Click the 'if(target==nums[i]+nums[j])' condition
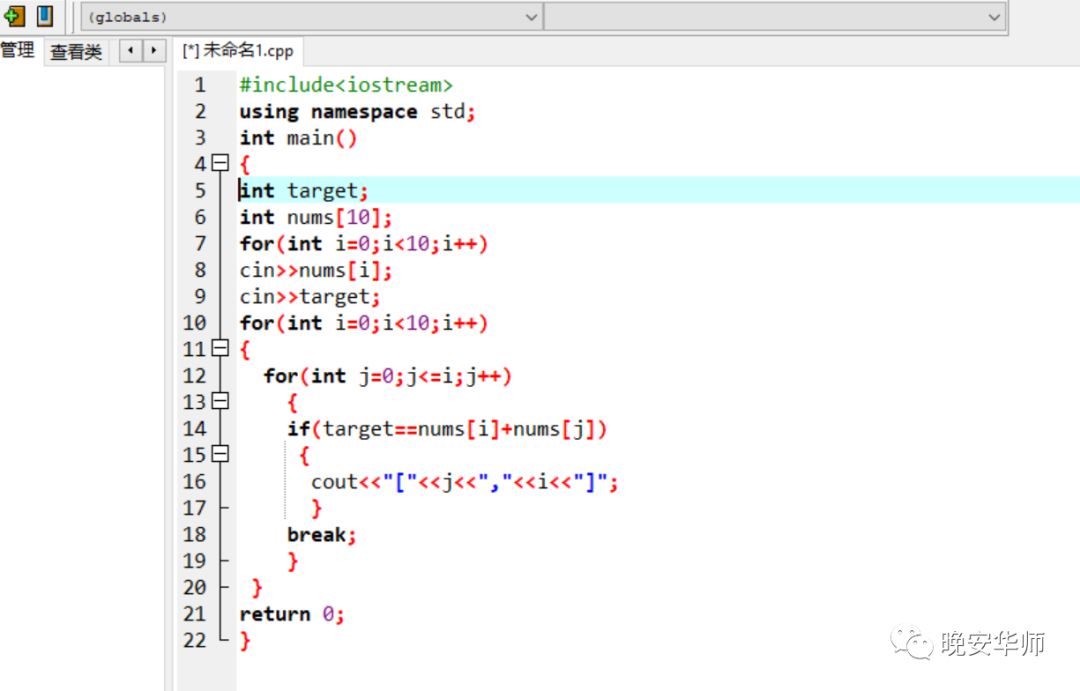Viewport: 1080px width, 691px height. (x=447, y=429)
